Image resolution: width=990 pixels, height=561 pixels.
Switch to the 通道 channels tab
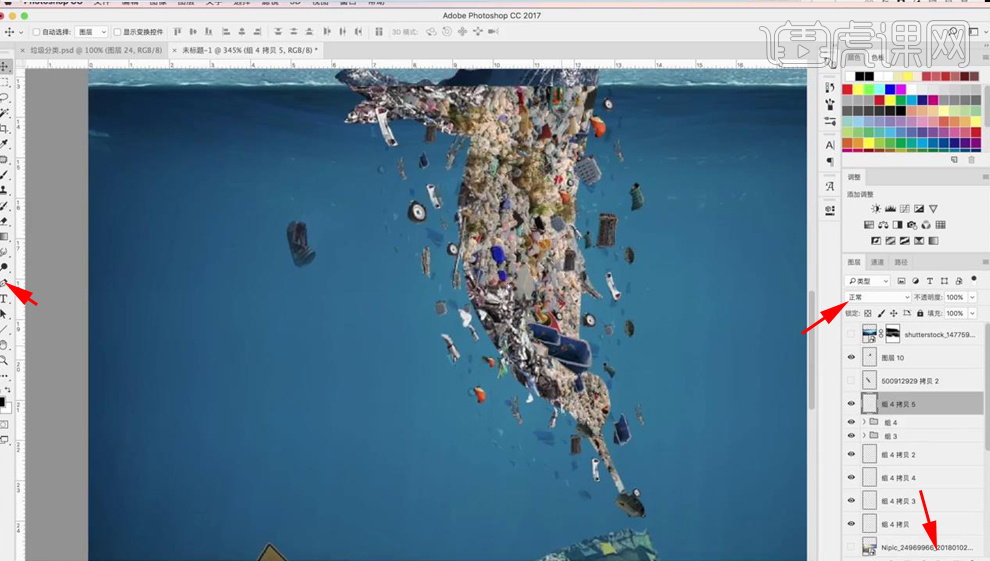point(877,262)
